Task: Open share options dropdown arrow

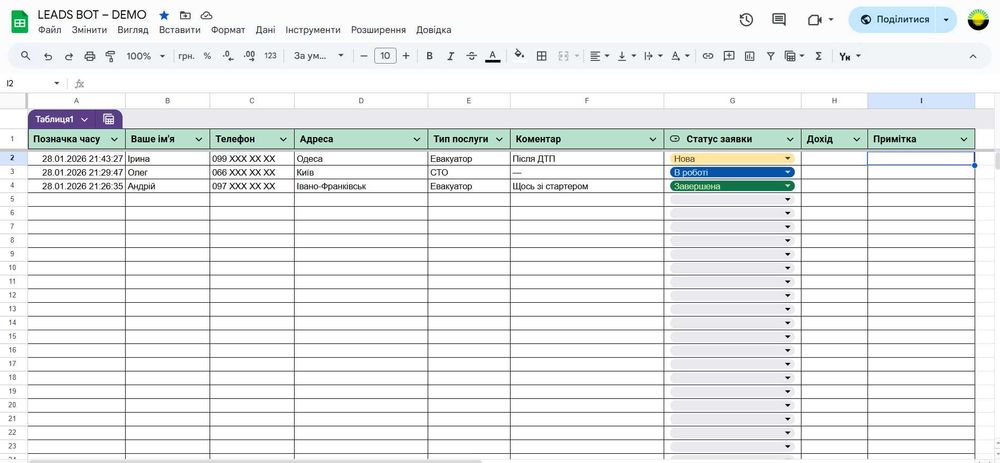Action: click(x=946, y=20)
